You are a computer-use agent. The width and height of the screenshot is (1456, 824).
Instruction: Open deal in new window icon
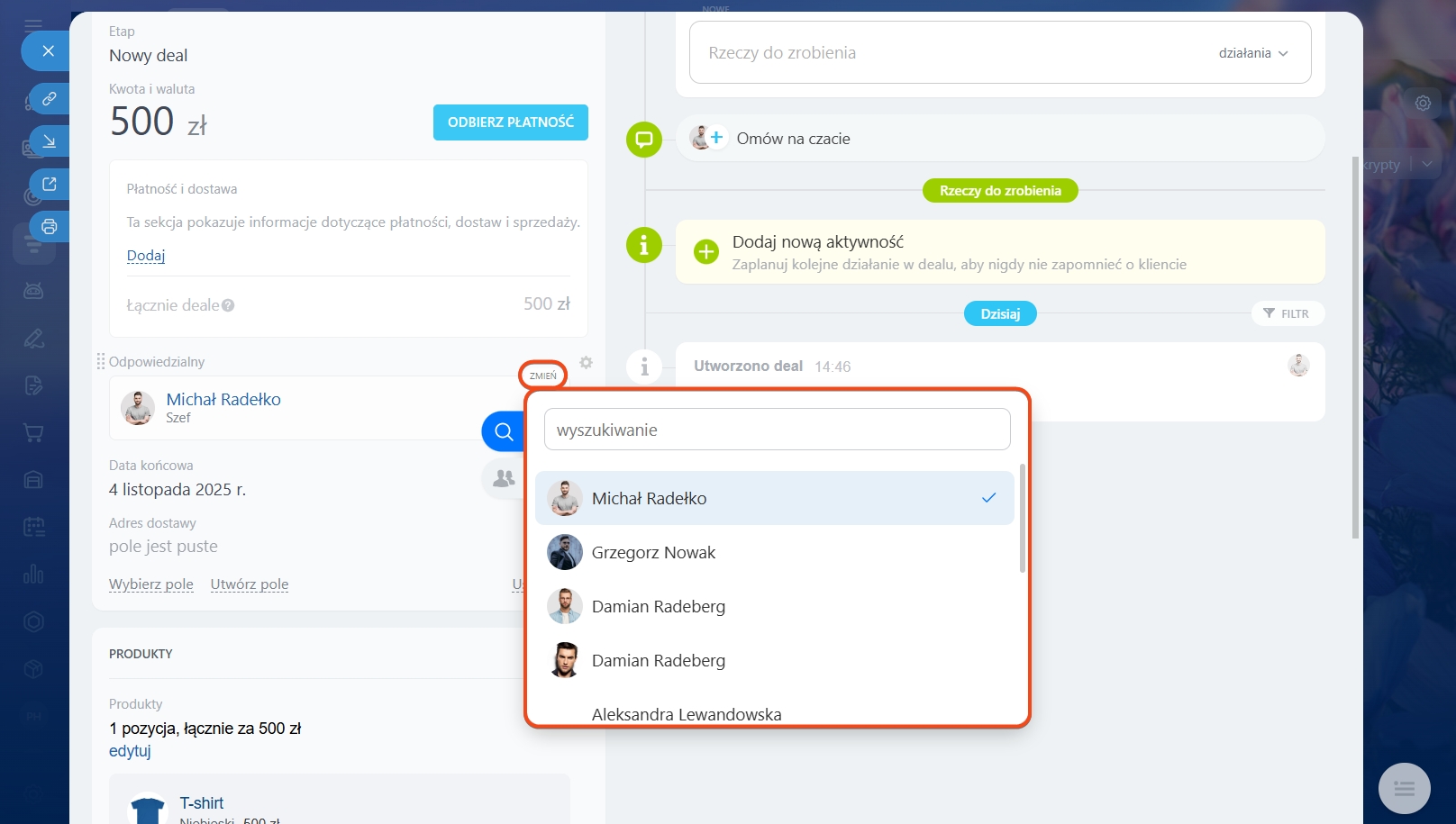(50, 184)
